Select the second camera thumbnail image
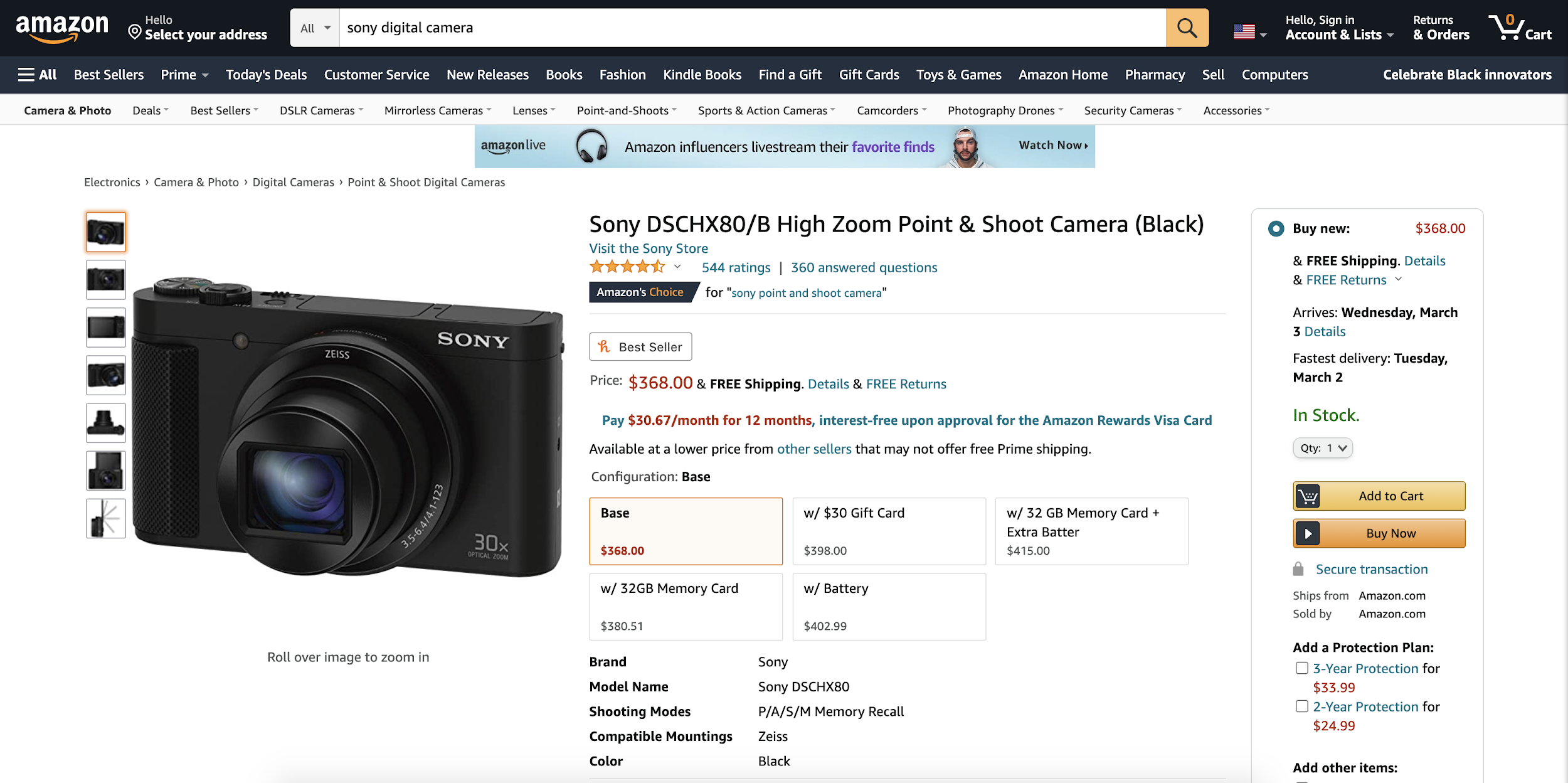Screen dimensions: 1568x783 coord(105,280)
